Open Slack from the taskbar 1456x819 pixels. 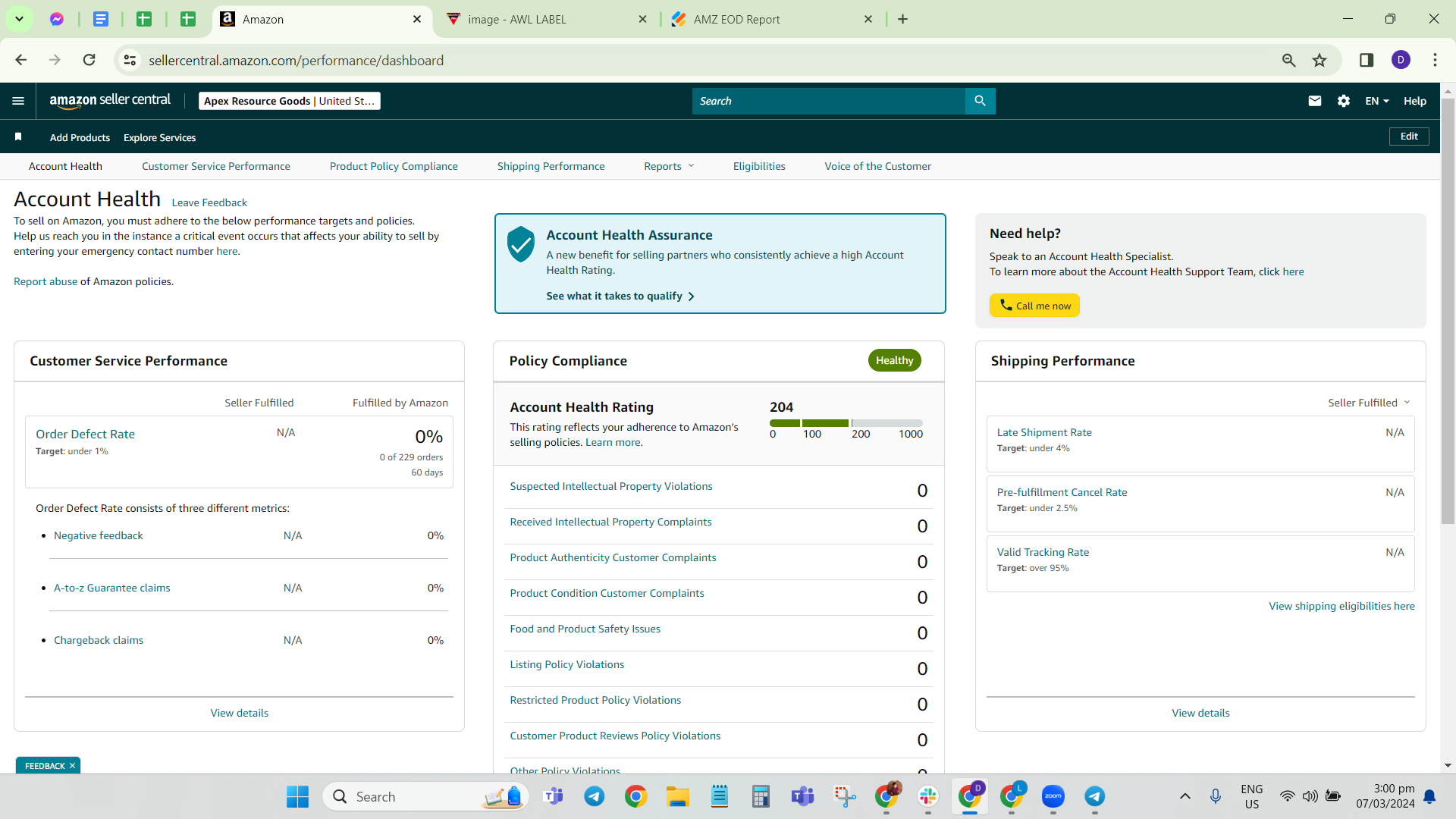point(927,796)
